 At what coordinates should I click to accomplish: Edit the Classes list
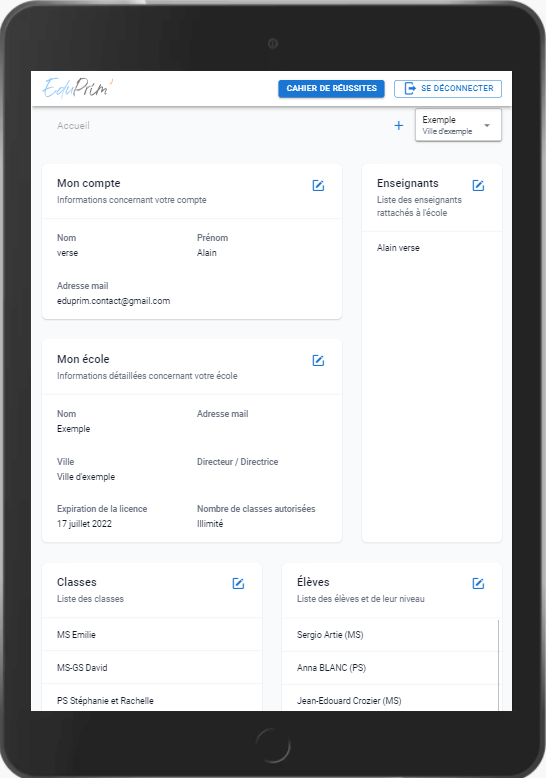tap(238, 584)
